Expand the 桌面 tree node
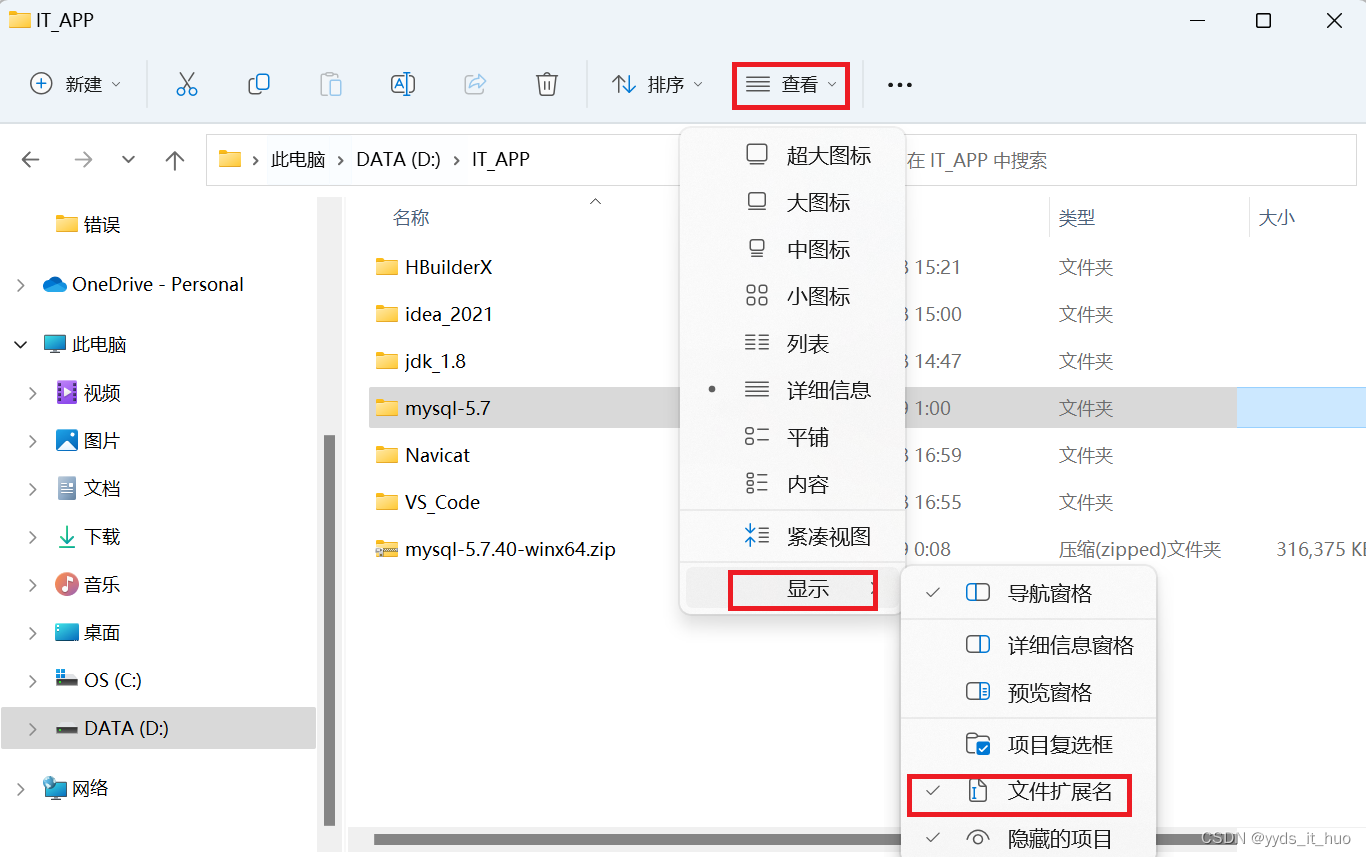 [33, 633]
